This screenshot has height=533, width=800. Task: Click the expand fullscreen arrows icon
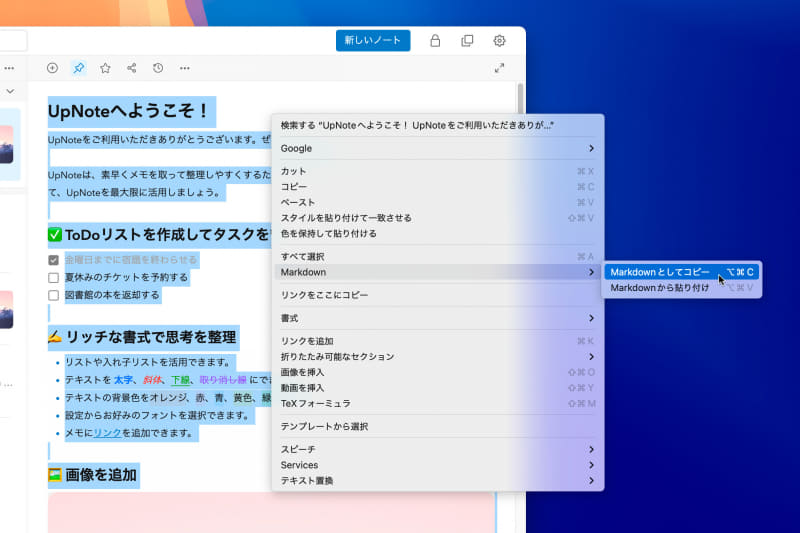499,68
